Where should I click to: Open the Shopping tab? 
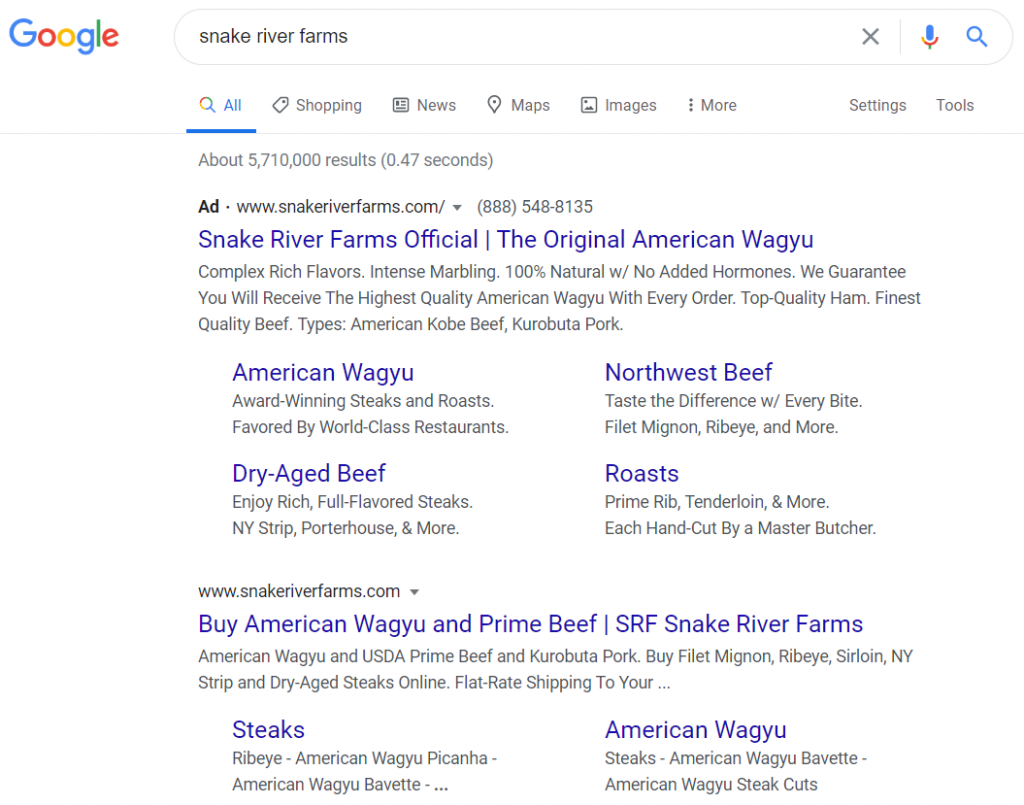[x=317, y=105]
